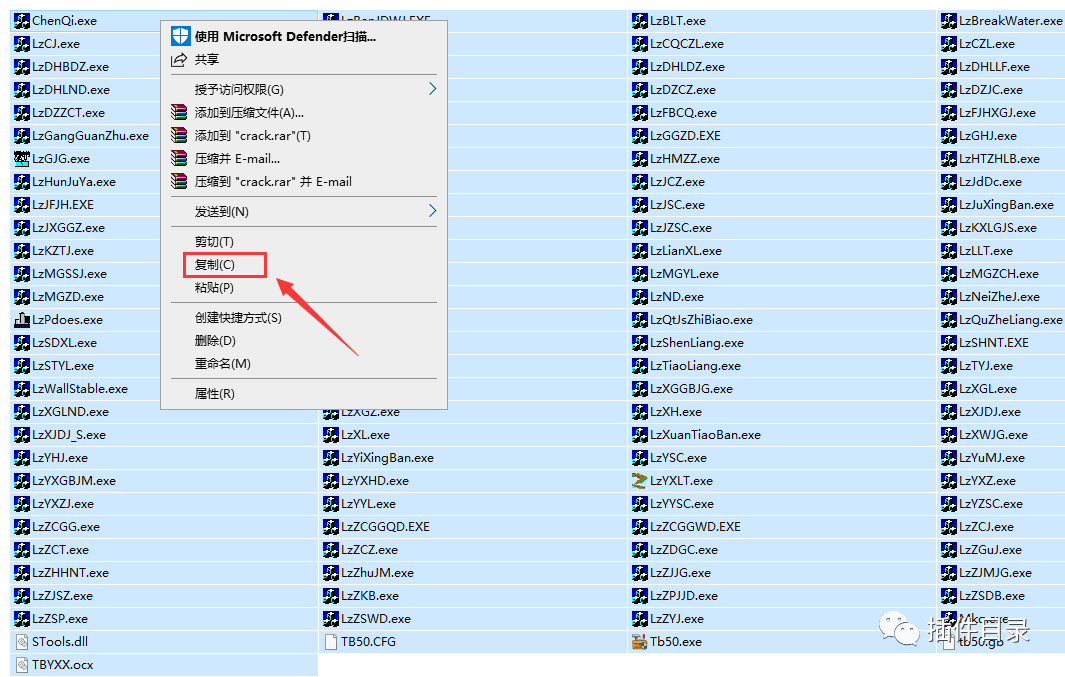Select file name LzGangGuanZhu.exe

click(90, 136)
